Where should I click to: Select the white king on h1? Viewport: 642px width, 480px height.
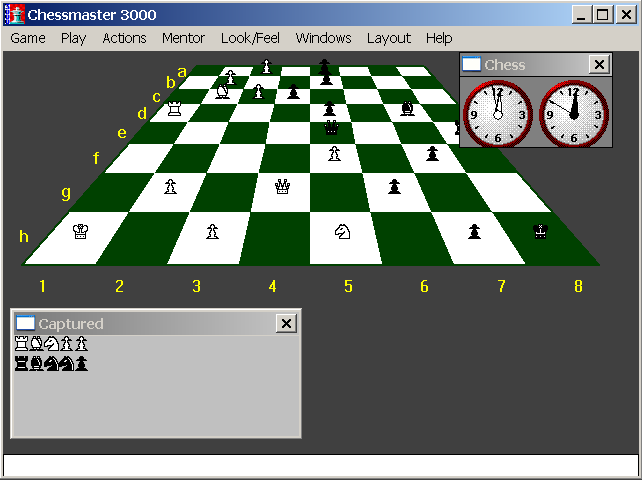tap(81, 231)
